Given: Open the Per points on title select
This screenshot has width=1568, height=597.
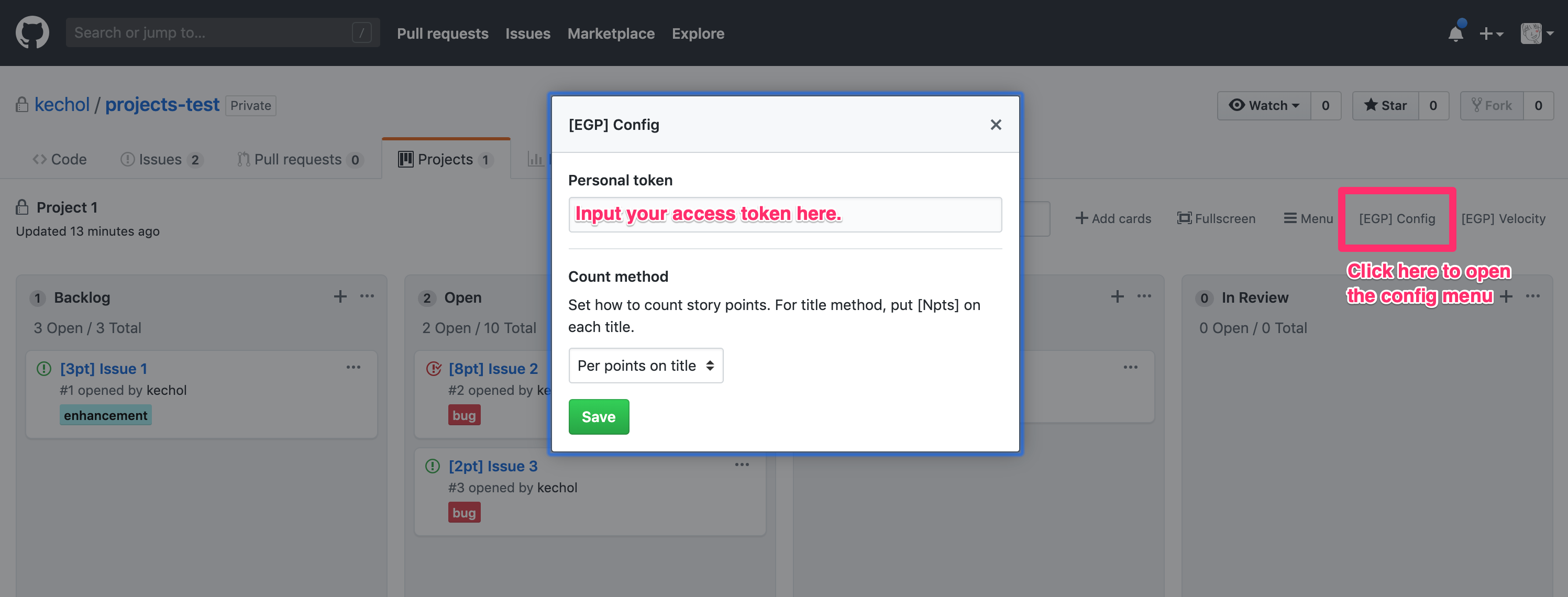Looking at the screenshot, I should [645, 365].
